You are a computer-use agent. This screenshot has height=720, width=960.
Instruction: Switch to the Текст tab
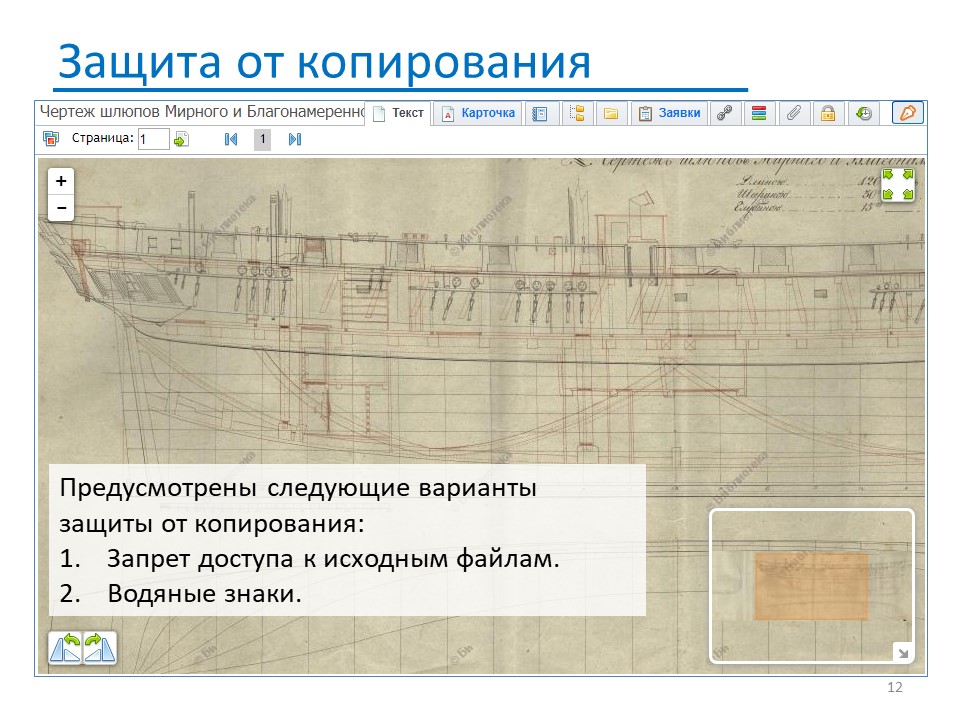tap(399, 113)
